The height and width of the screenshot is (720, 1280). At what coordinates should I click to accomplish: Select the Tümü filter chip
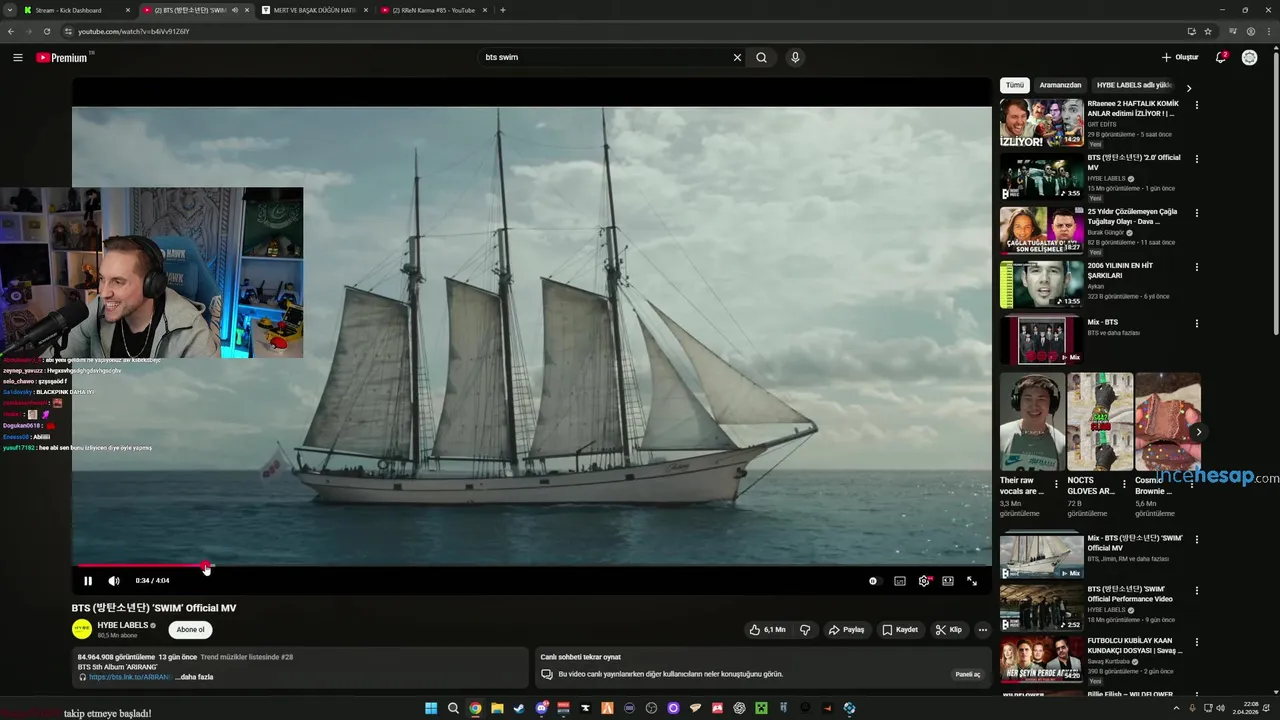click(1015, 86)
